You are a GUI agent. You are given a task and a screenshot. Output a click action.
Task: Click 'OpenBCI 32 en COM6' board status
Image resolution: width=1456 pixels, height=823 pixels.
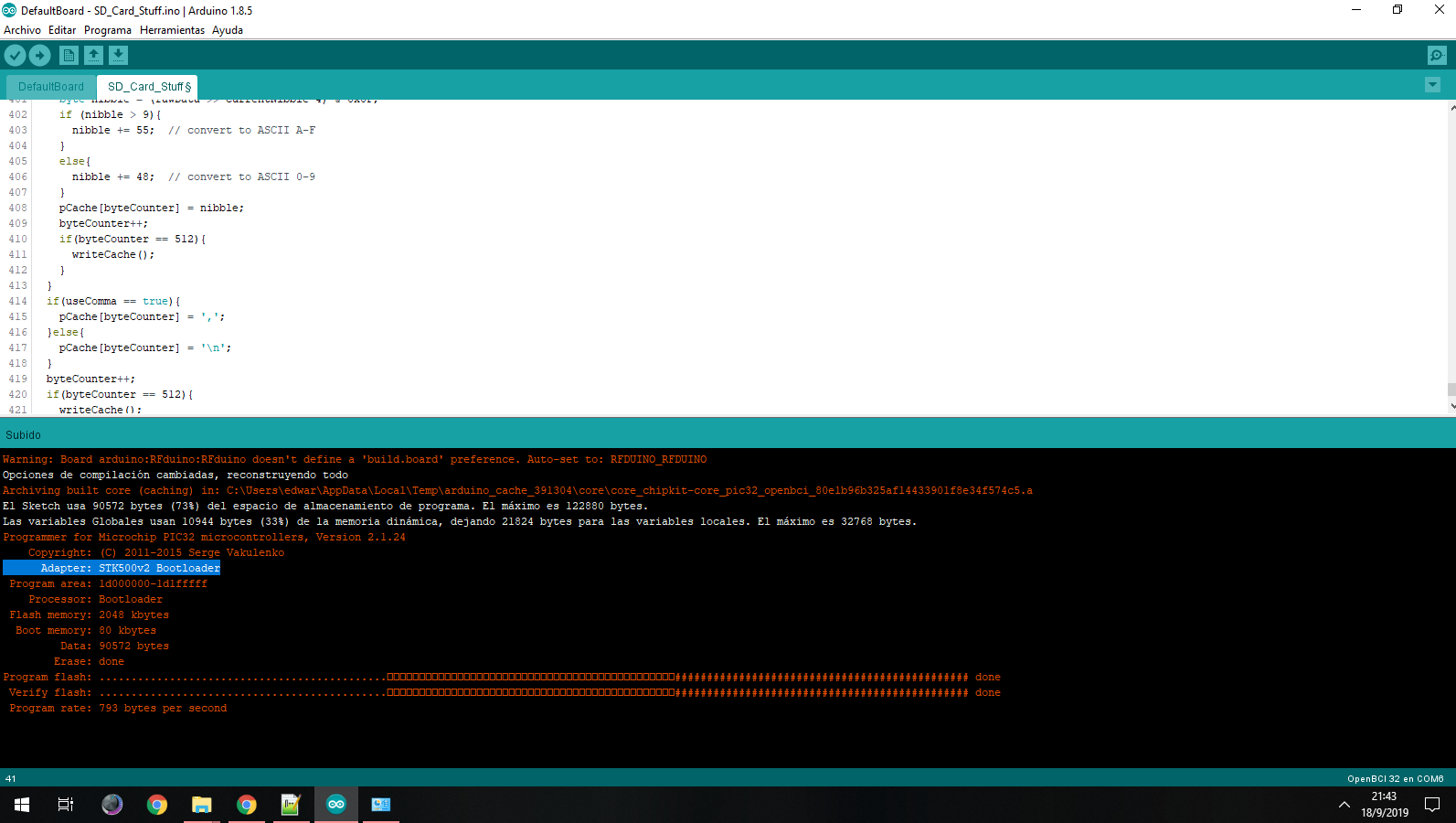coord(1395,779)
